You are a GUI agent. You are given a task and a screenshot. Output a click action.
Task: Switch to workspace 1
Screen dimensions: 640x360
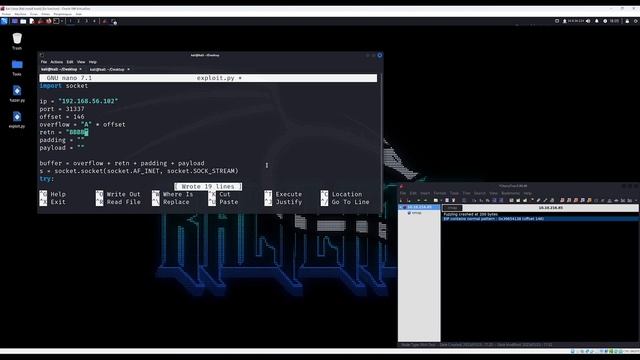[70, 21]
